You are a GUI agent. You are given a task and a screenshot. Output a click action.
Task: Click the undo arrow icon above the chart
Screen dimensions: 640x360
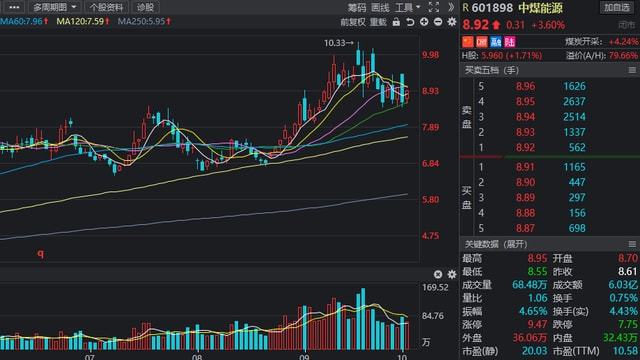(x=410, y=22)
